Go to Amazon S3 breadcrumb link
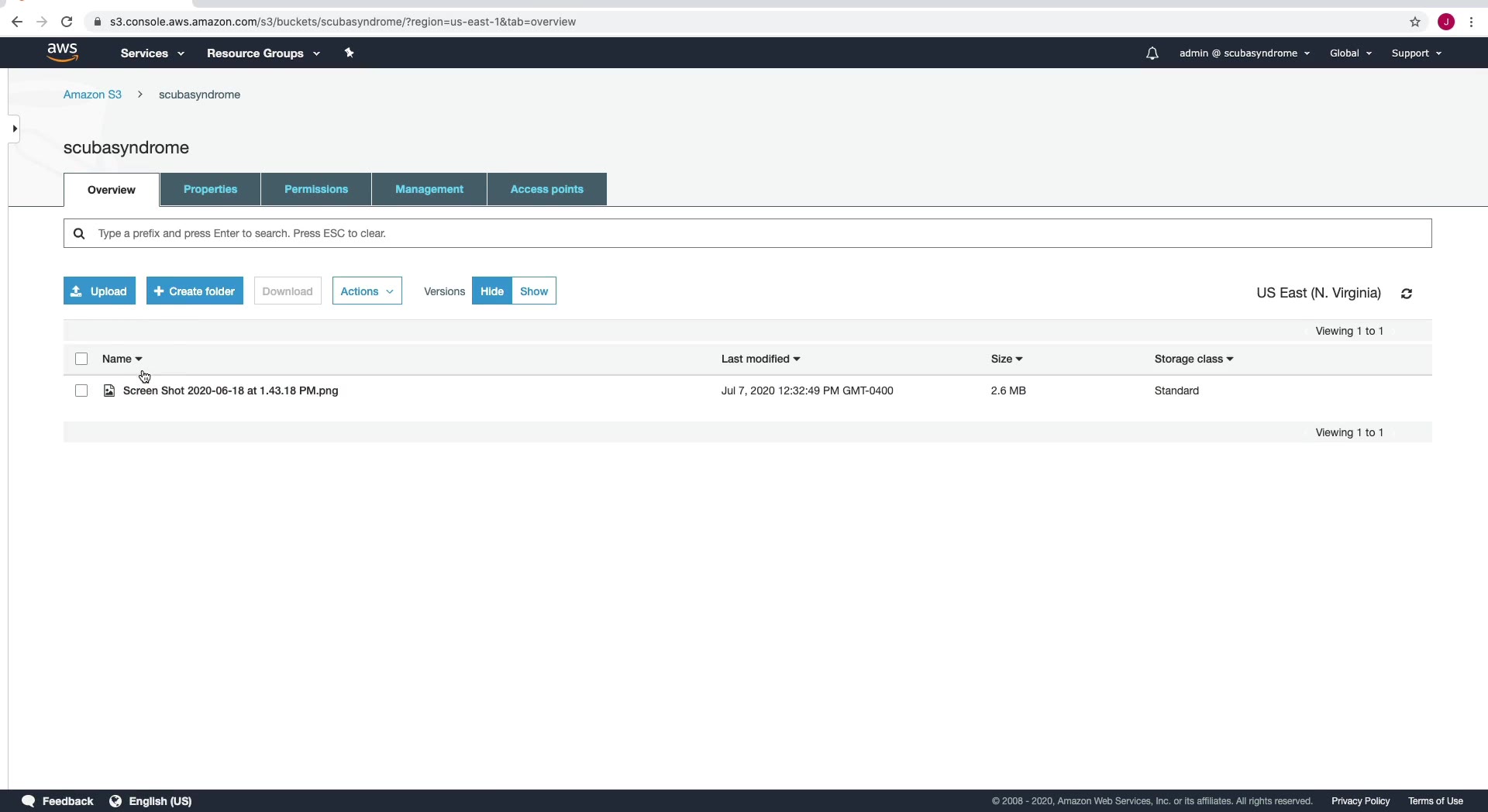 coord(92,95)
